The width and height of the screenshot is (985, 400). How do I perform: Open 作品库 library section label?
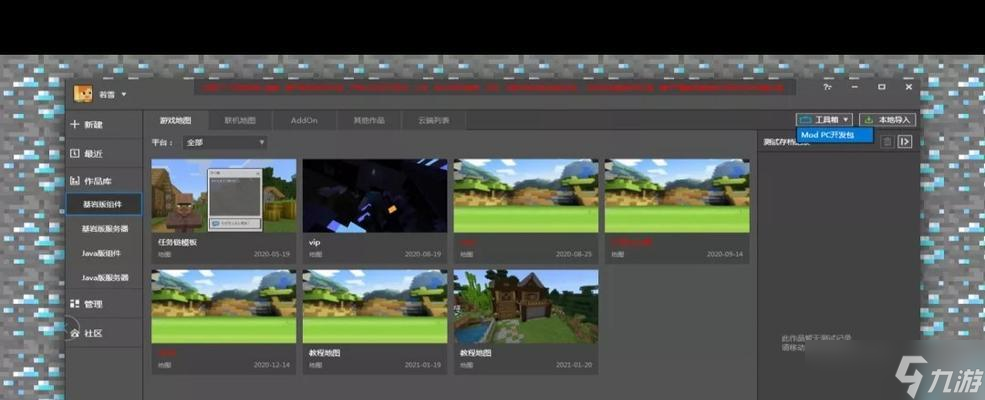98,181
